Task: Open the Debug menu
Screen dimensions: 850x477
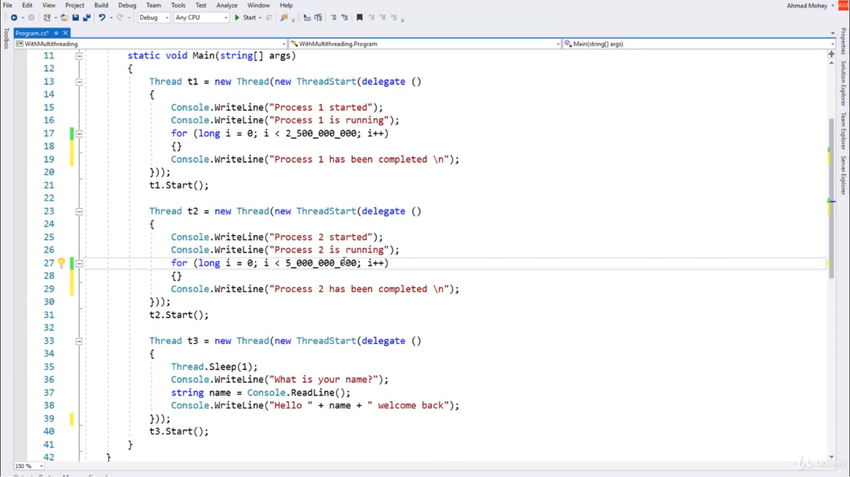Action: [127, 5]
